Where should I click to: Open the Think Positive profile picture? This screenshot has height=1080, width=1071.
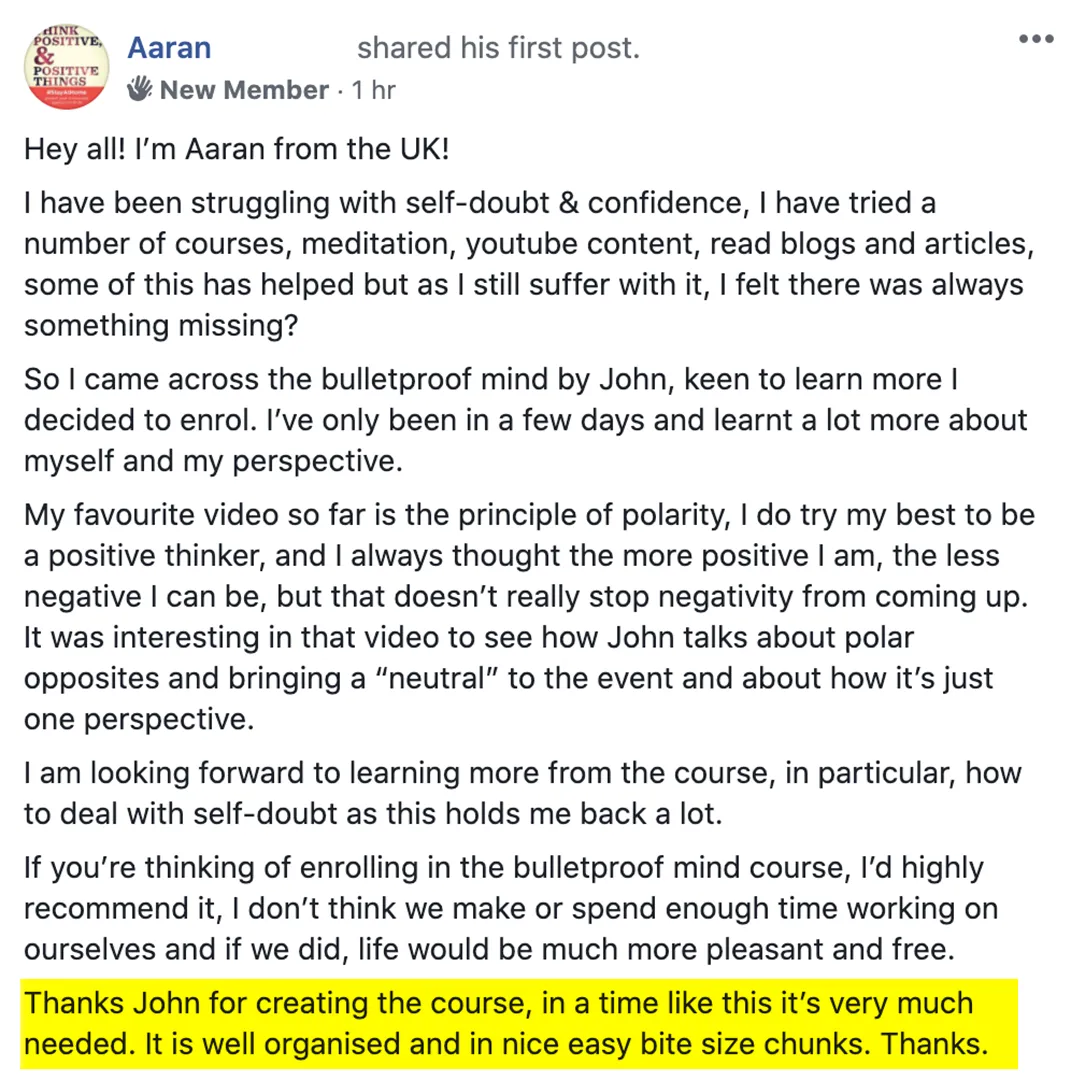66,67
